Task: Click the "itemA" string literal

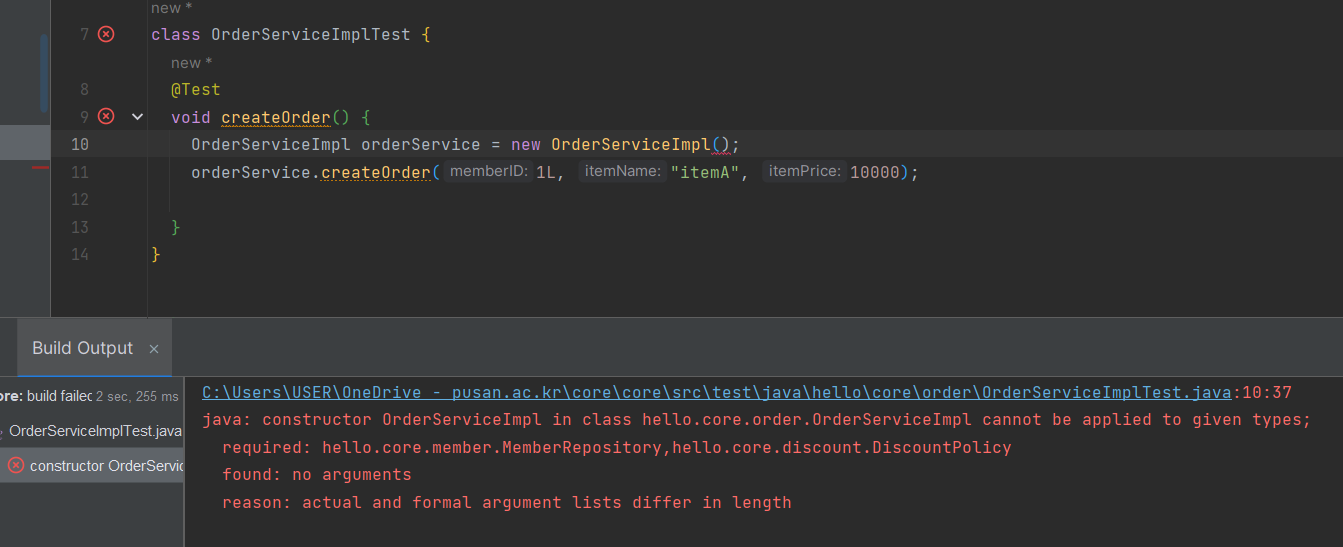Action: click(705, 172)
